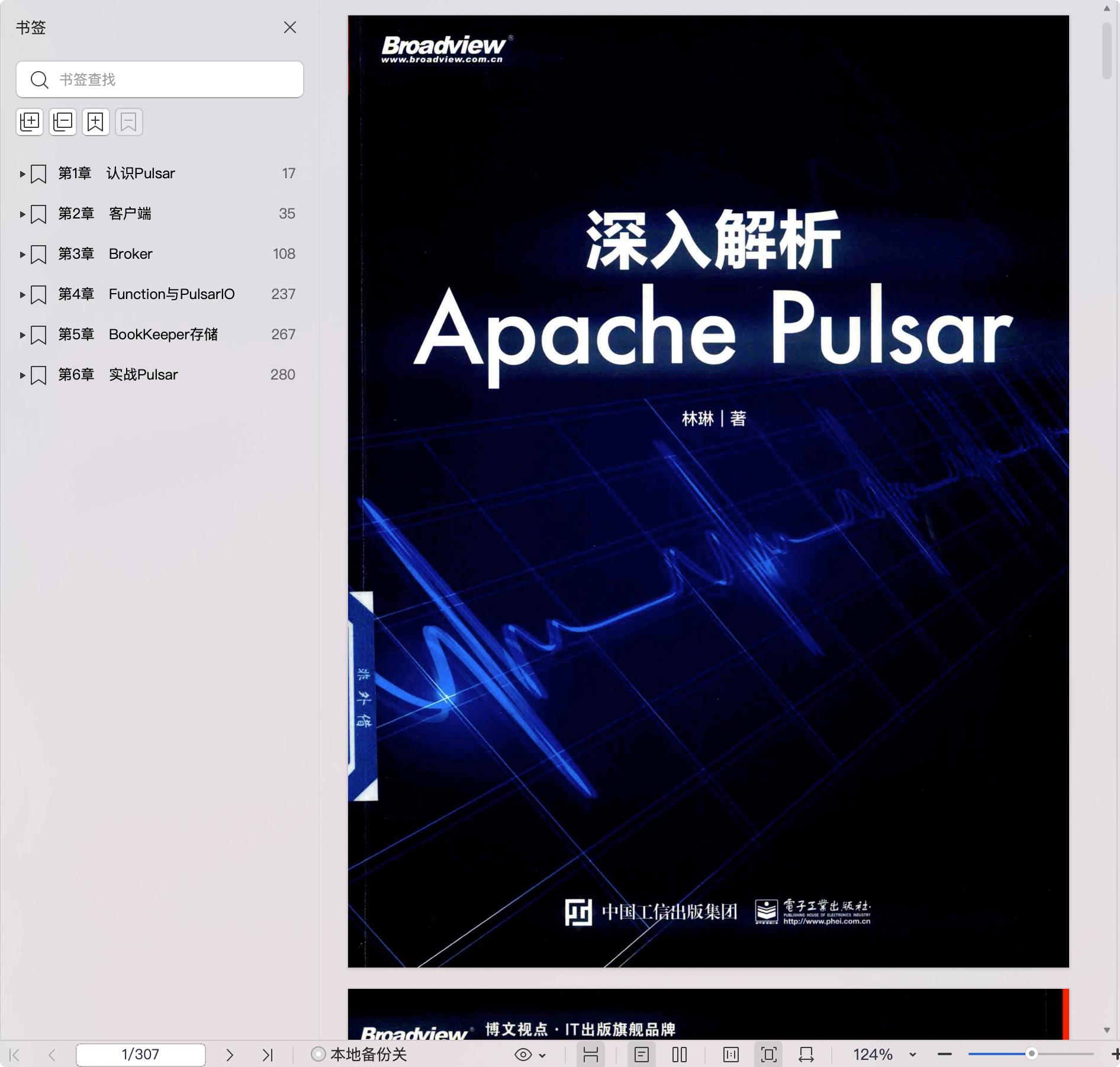Expand the 第1章 认识Pulsar bookmark

coord(22,174)
